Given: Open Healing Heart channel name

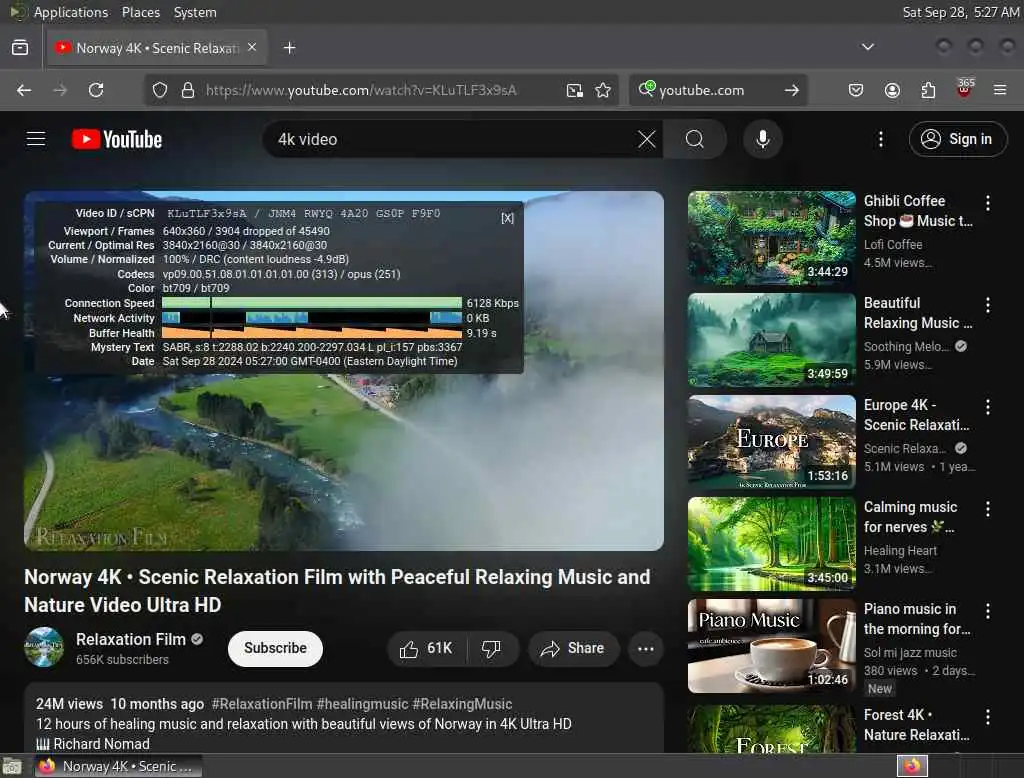Looking at the screenshot, I should (900, 551).
